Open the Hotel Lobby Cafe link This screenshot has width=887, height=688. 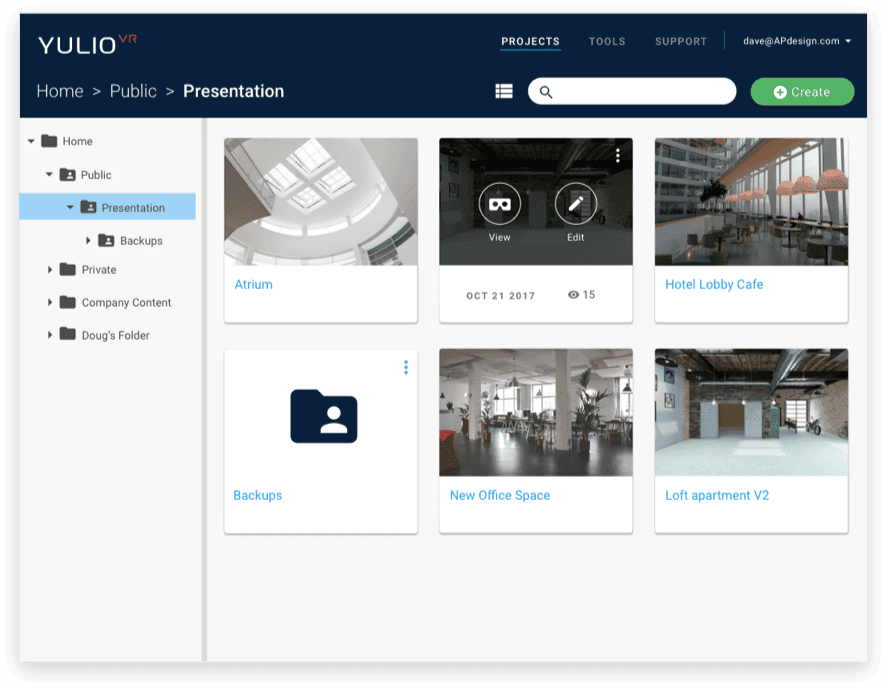pyautogui.click(x=714, y=285)
